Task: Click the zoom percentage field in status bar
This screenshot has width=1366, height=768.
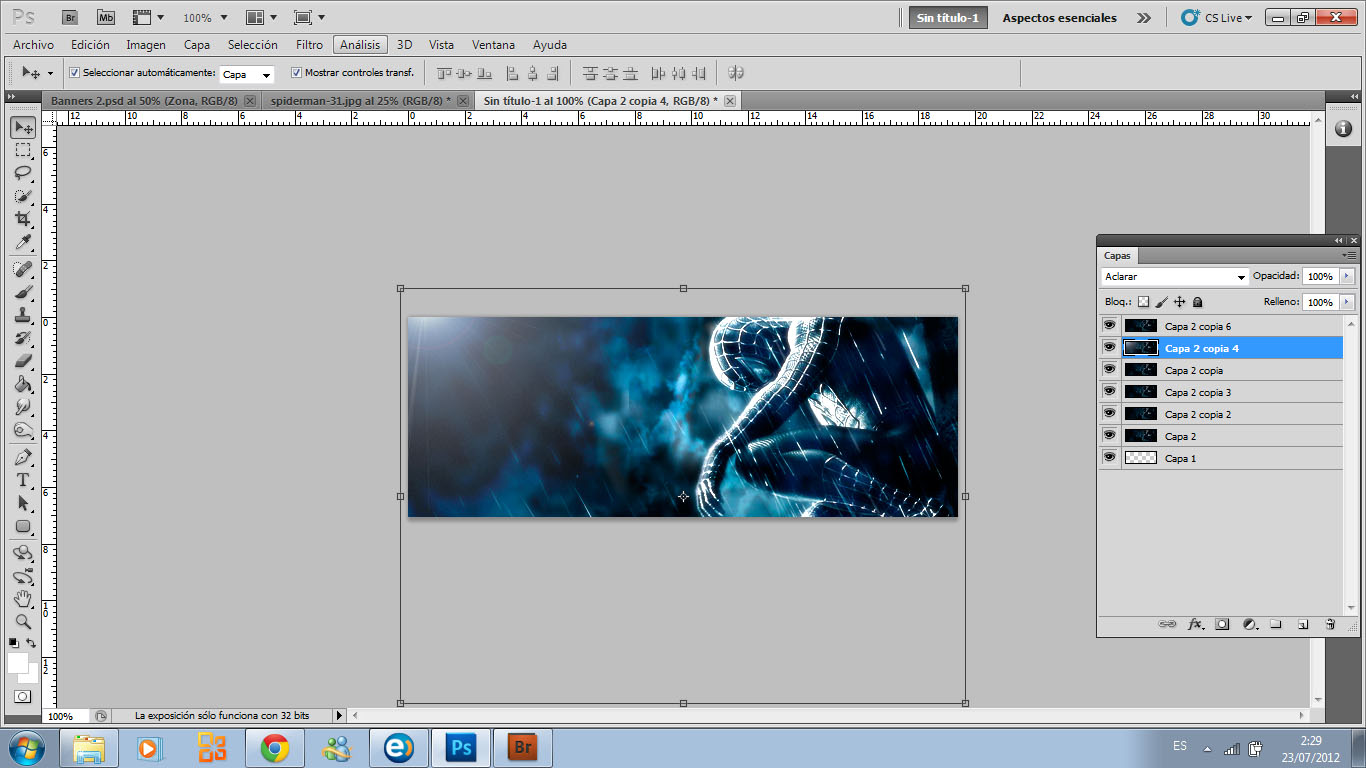Action: coord(66,716)
